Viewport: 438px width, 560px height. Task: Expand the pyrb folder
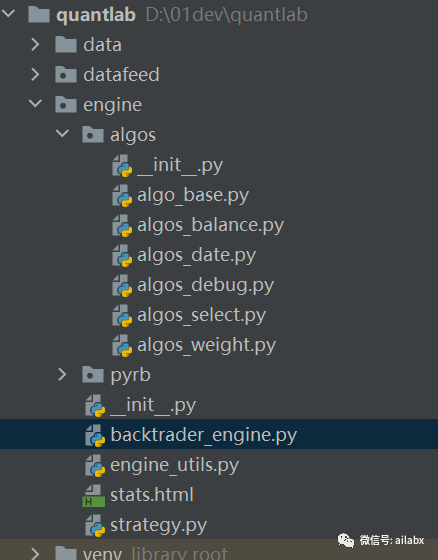coord(62,375)
